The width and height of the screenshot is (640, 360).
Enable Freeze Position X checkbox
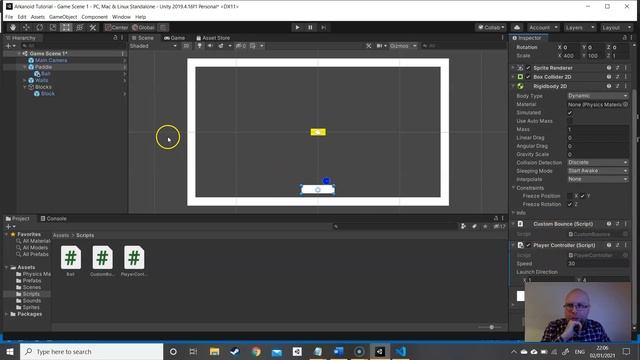570,196
